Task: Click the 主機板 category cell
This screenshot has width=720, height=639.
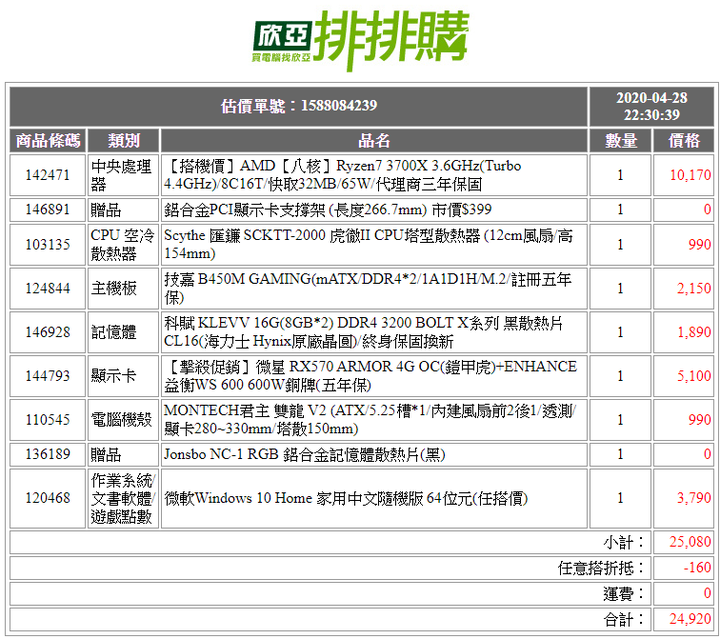Action: (x=123, y=288)
